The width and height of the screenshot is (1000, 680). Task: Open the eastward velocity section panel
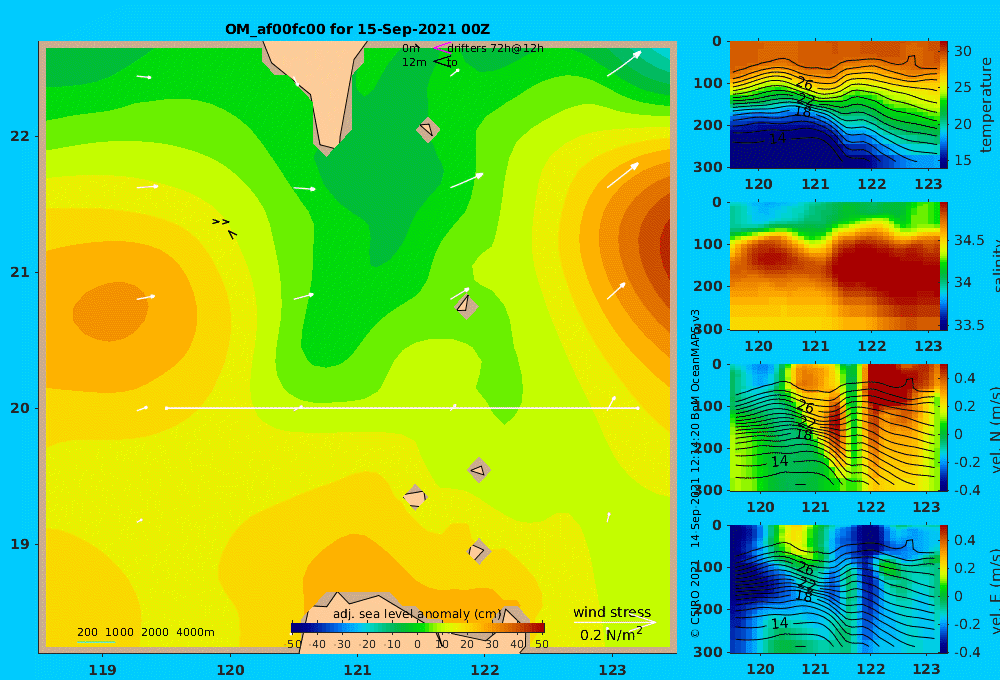(x=834, y=589)
